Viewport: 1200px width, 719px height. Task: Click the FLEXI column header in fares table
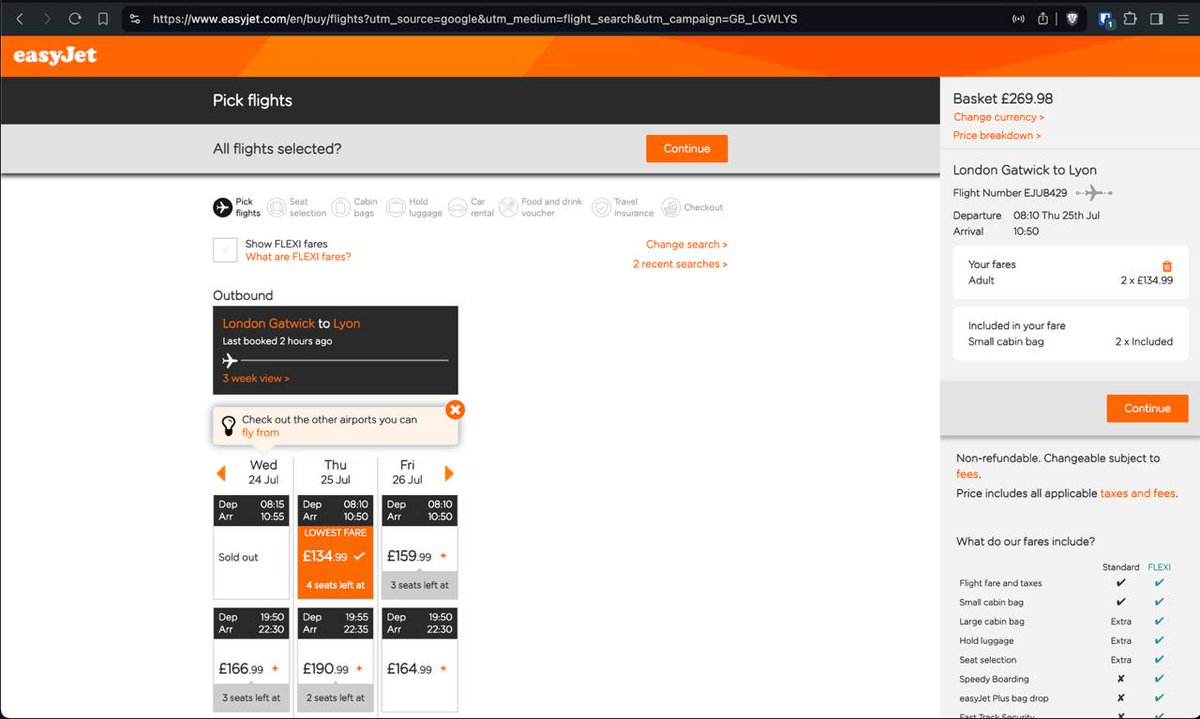tap(1159, 567)
